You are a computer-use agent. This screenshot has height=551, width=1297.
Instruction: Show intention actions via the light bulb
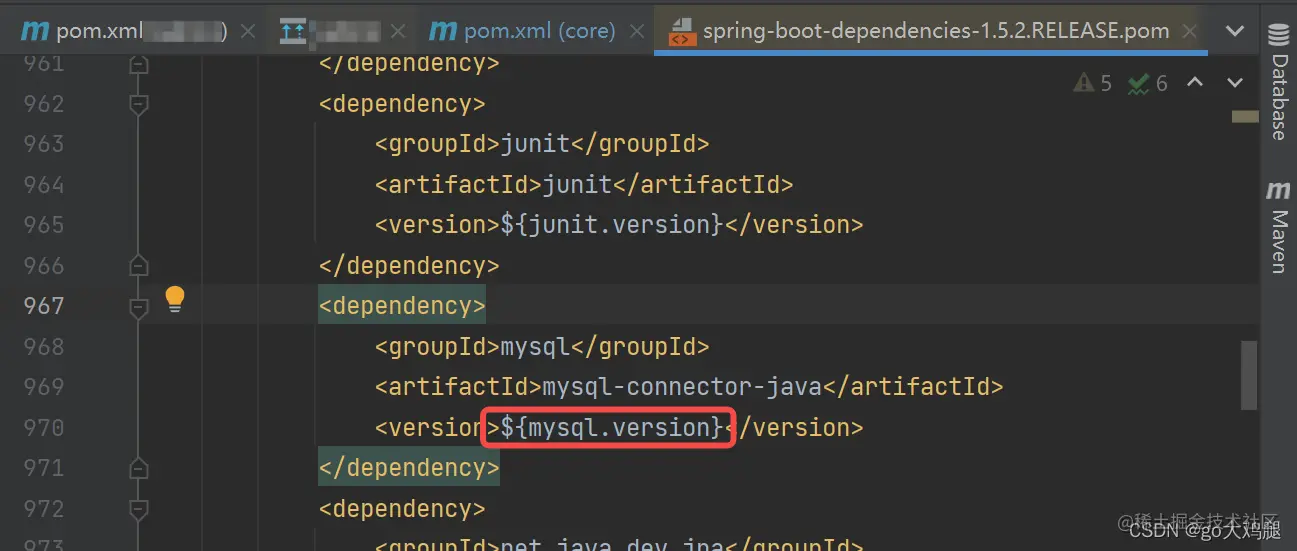tap(175, 299)
